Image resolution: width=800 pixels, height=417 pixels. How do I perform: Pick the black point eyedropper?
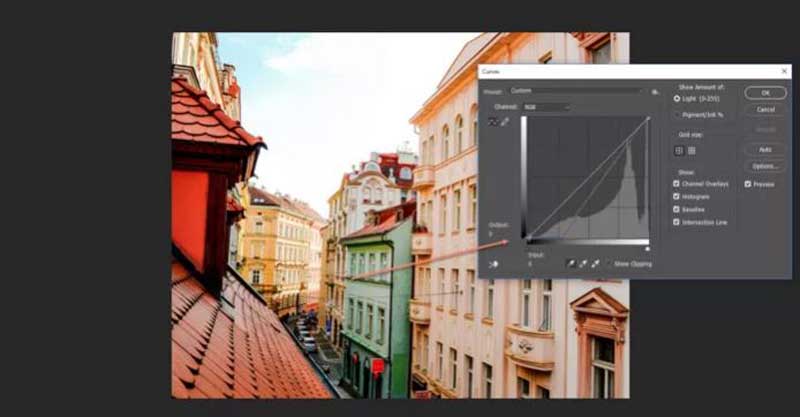(571, 263)
